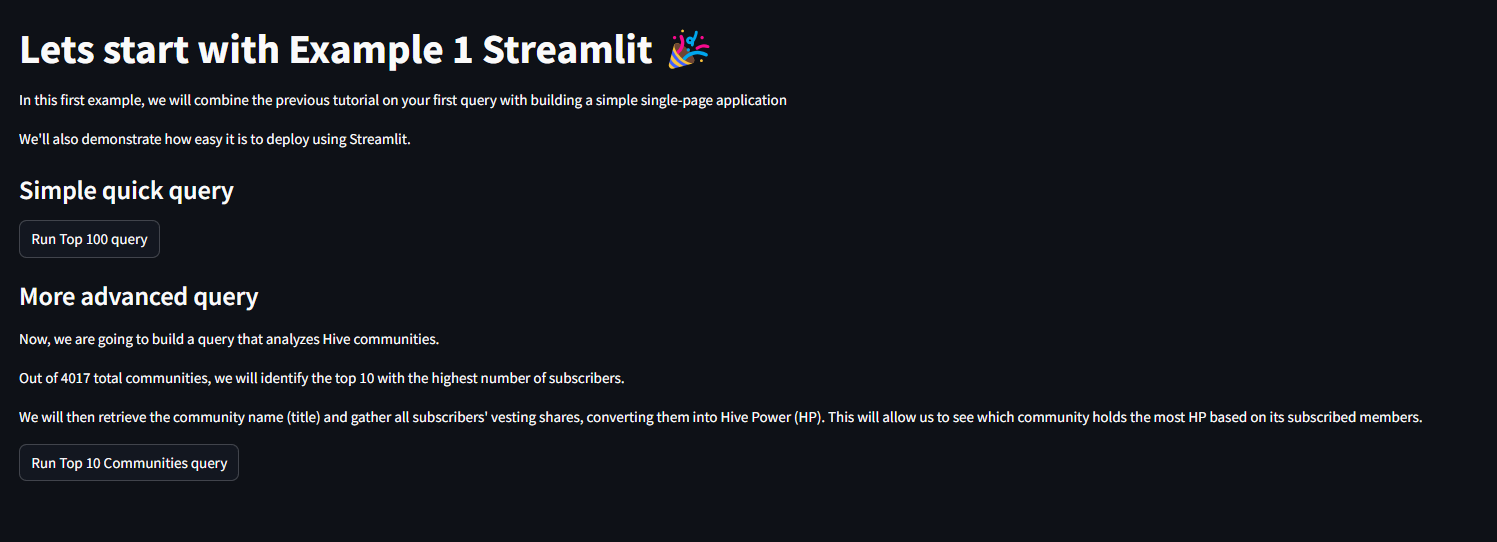Image resolution: width=1497 pixels, height=542 pixels.
Task: Select the 'More advanced query' heading
Action: coord(139,296)
